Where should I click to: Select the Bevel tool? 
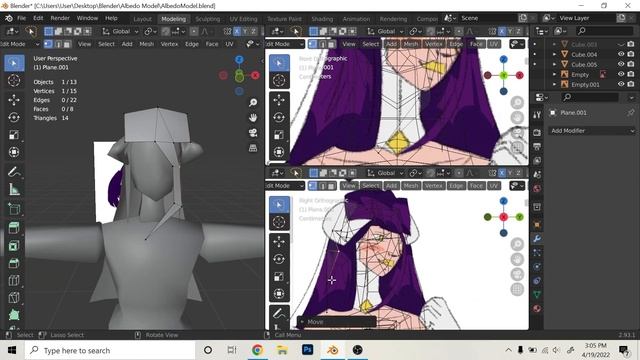[x=14, y=263]
